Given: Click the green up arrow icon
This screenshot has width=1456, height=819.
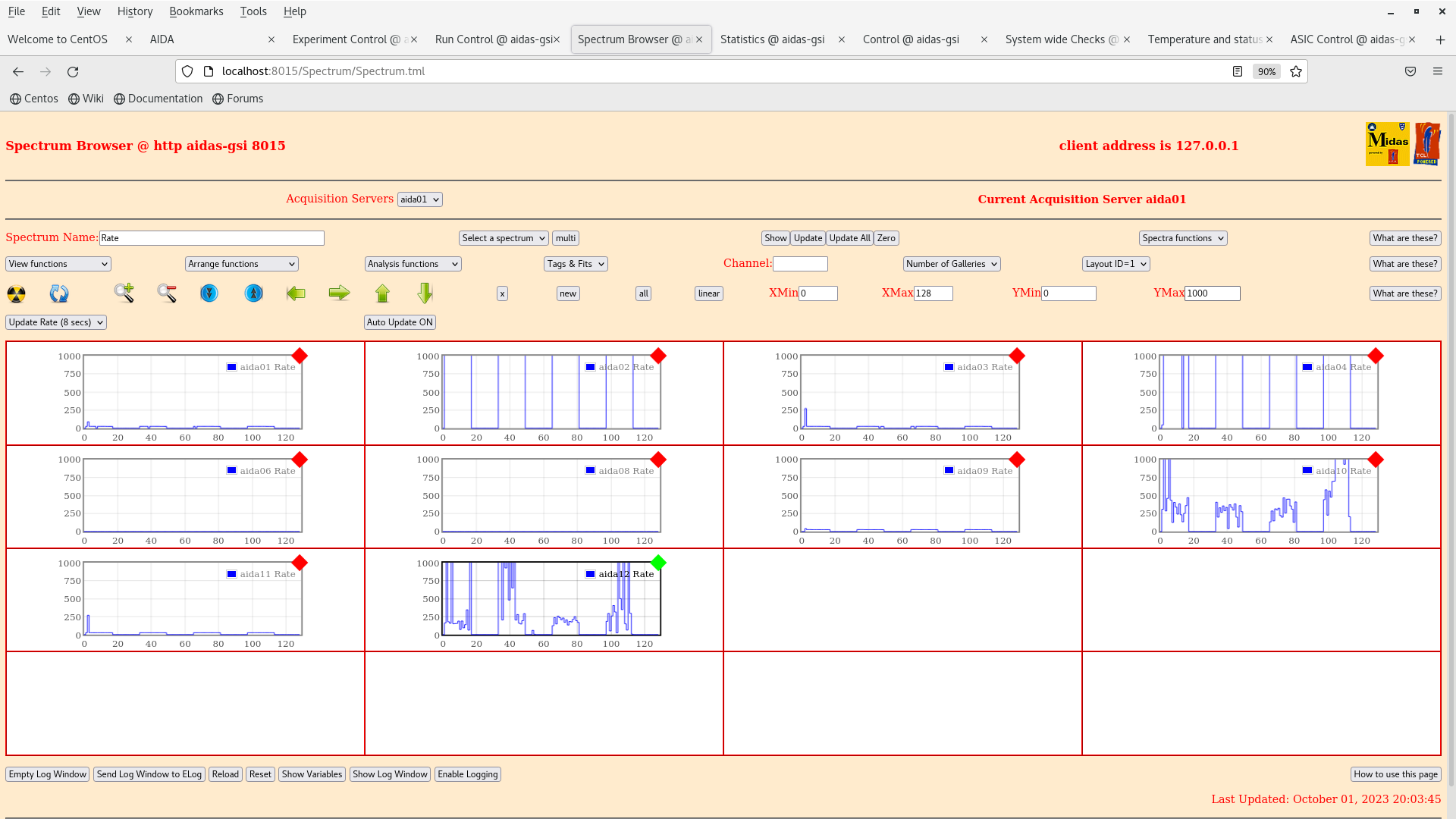Looking at the screenshot, I should tap(382, 293).
